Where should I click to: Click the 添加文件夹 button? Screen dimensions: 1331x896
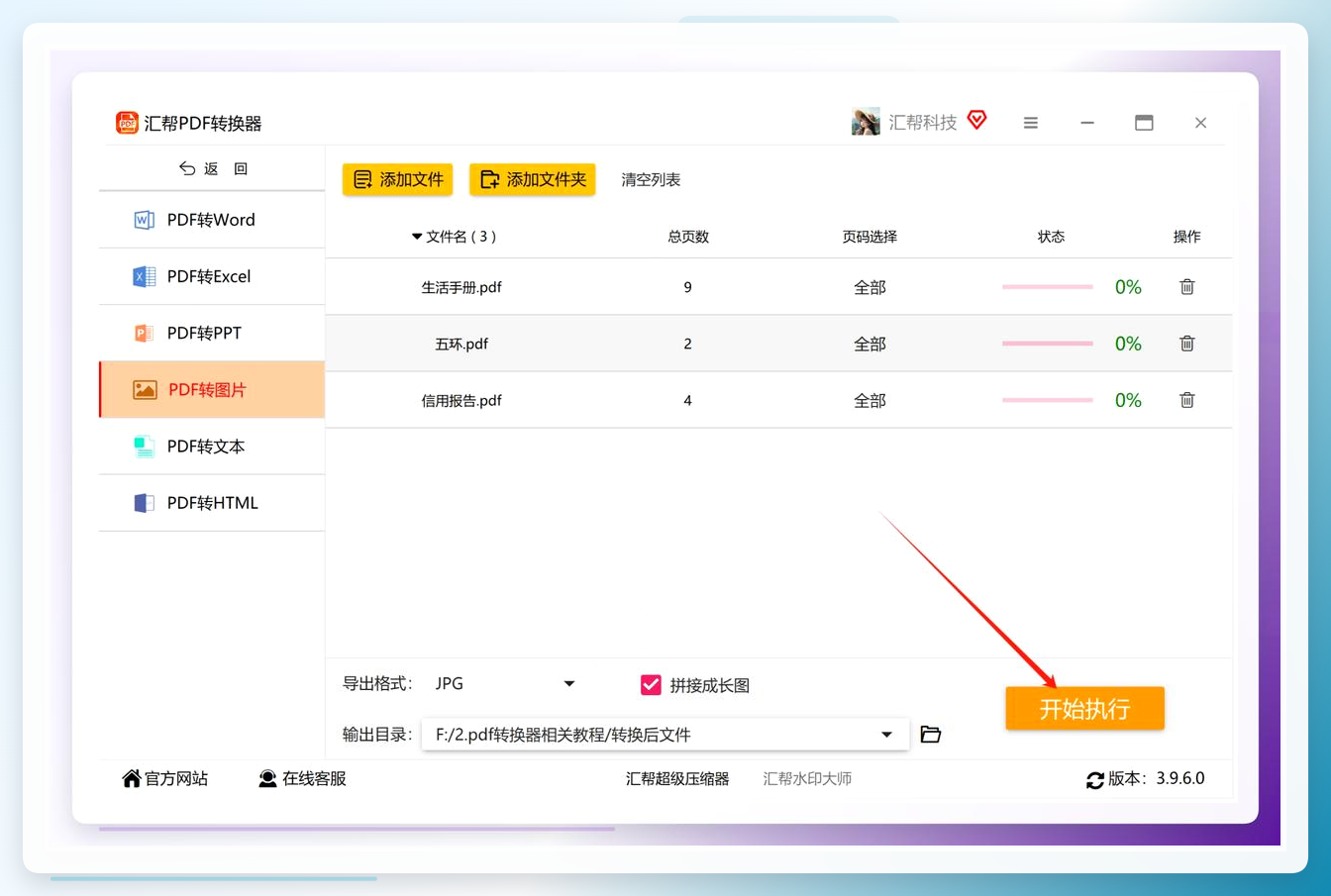532,179
